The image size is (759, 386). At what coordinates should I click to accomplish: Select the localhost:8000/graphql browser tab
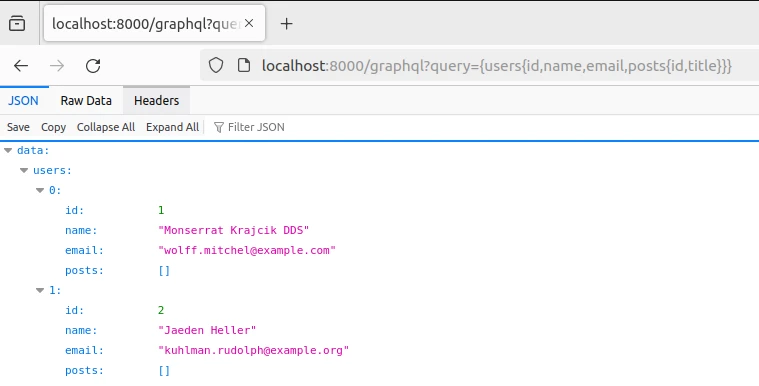point(154,23)
